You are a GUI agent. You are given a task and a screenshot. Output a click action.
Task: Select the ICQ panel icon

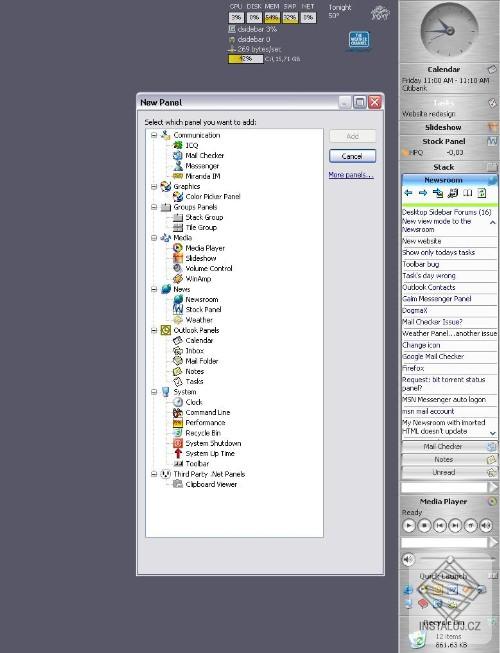(x=178, y=145)
